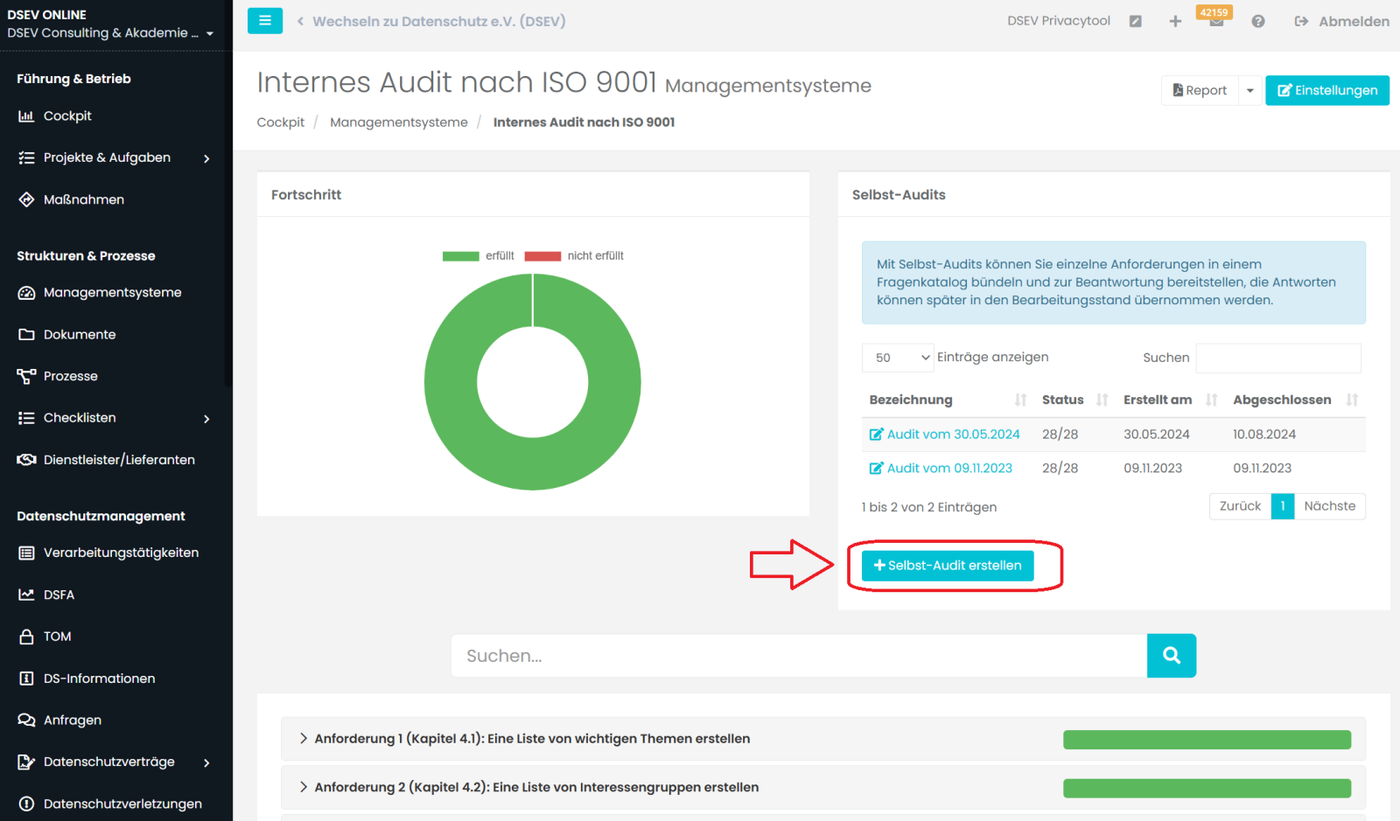This screenshot has height=821, width=1400.
Task: Click the edit note icon beside DSEV Privacytool
Action: coord(1135,21)
